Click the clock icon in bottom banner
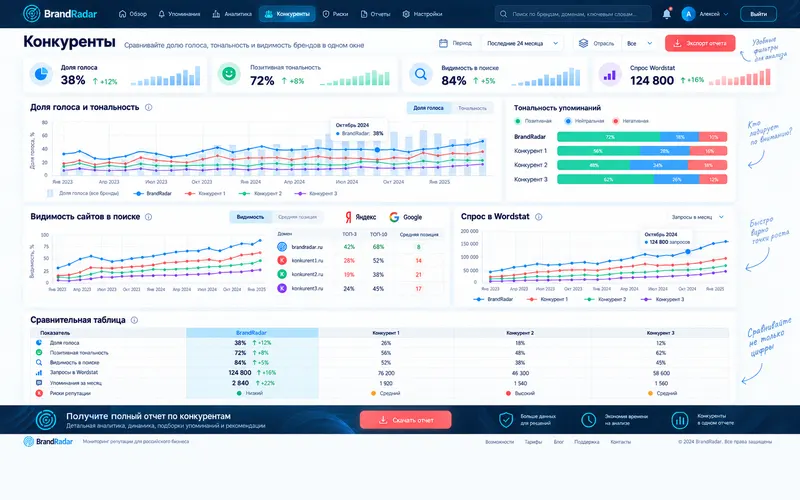 point(588,420)
